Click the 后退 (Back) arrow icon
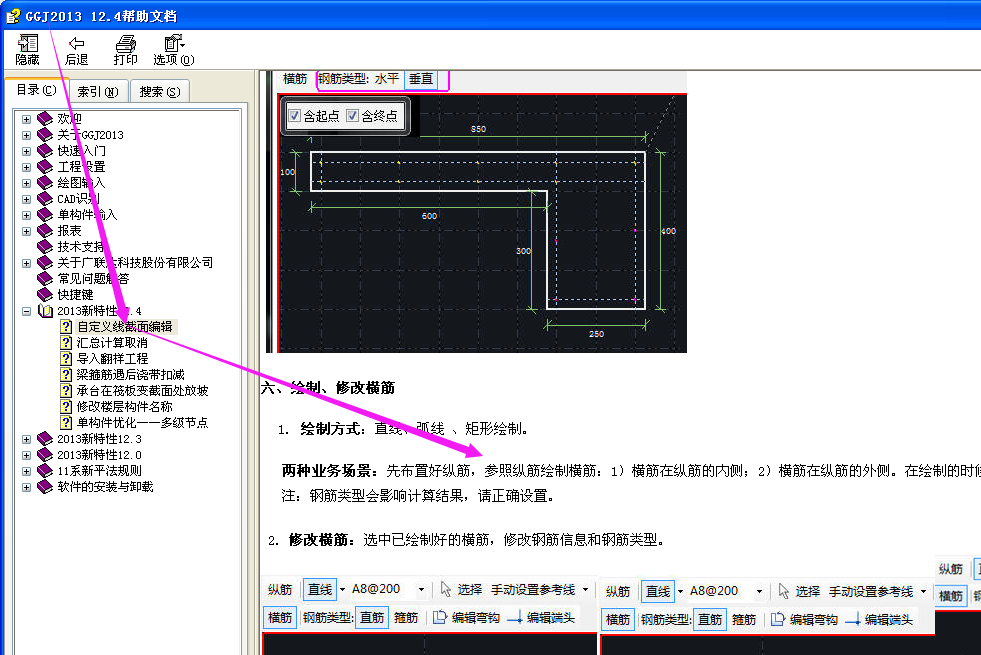 coord(76,43)
